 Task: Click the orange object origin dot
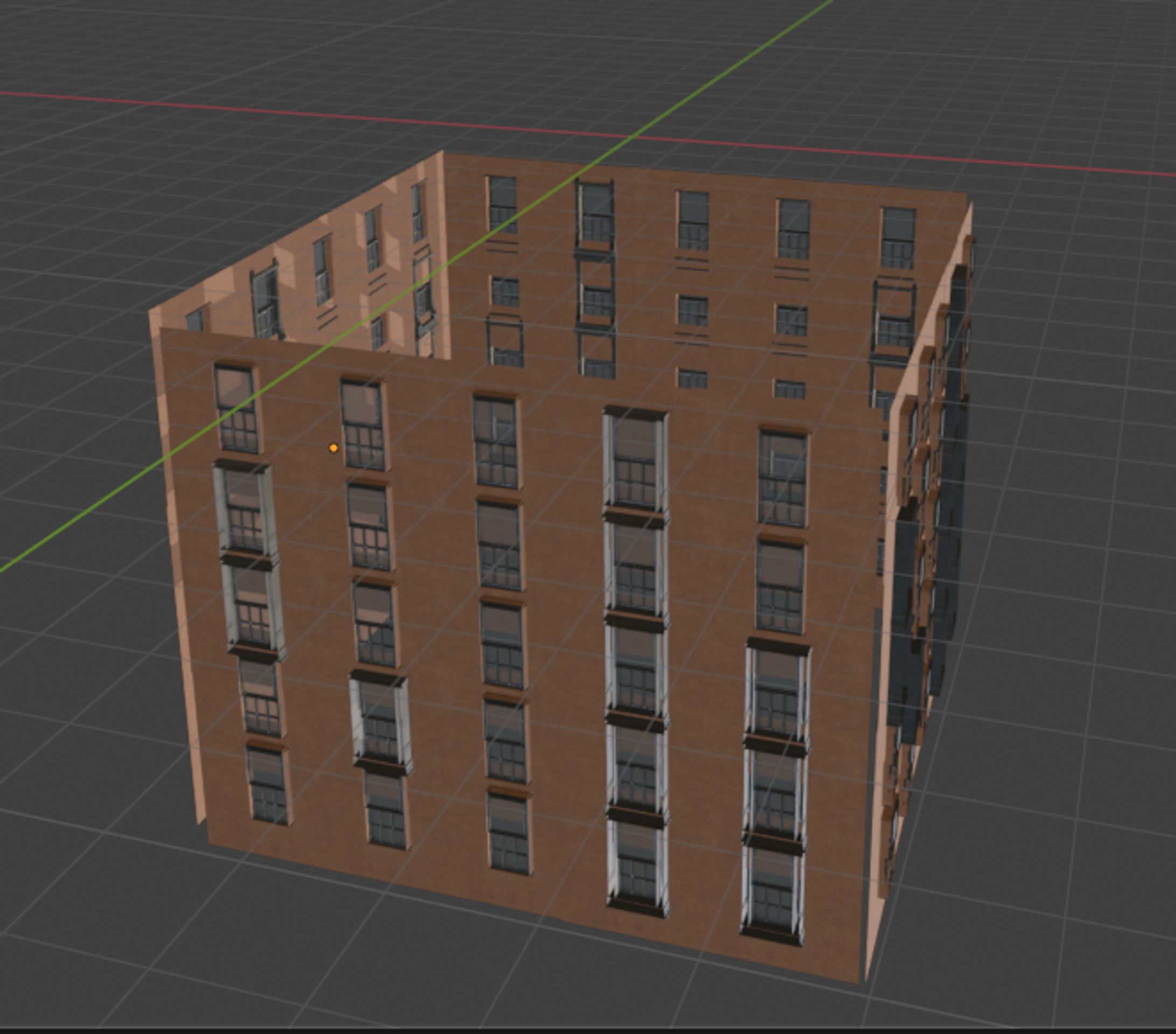pos(333,448)
